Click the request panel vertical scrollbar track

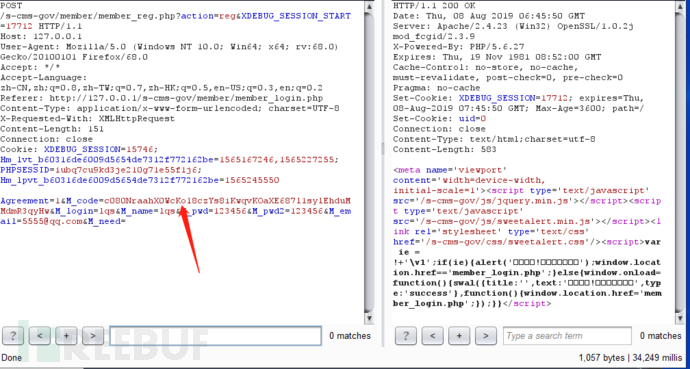click(x=369, y=162)
